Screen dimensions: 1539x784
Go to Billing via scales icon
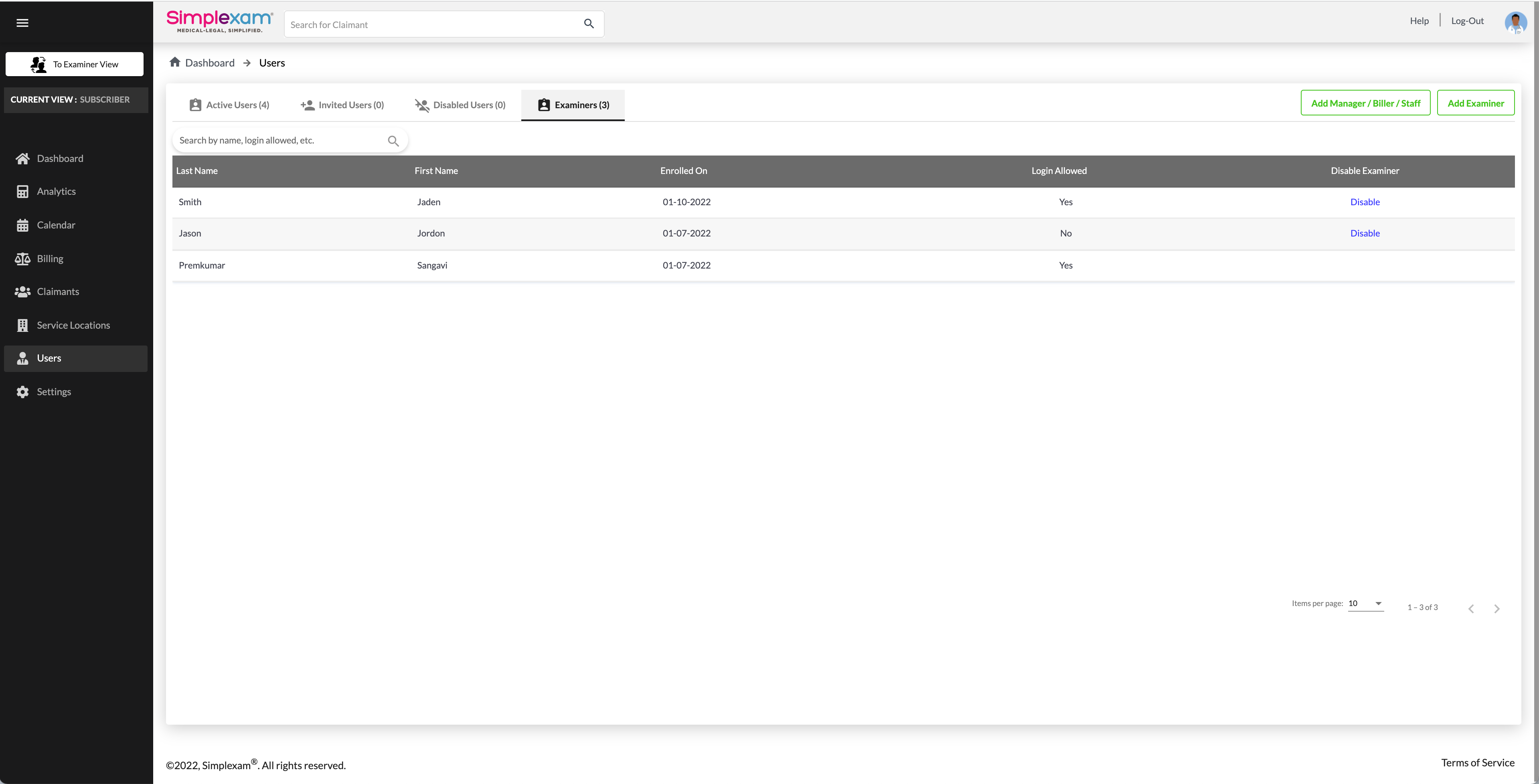pyautogui.click(x=23, y=259)
